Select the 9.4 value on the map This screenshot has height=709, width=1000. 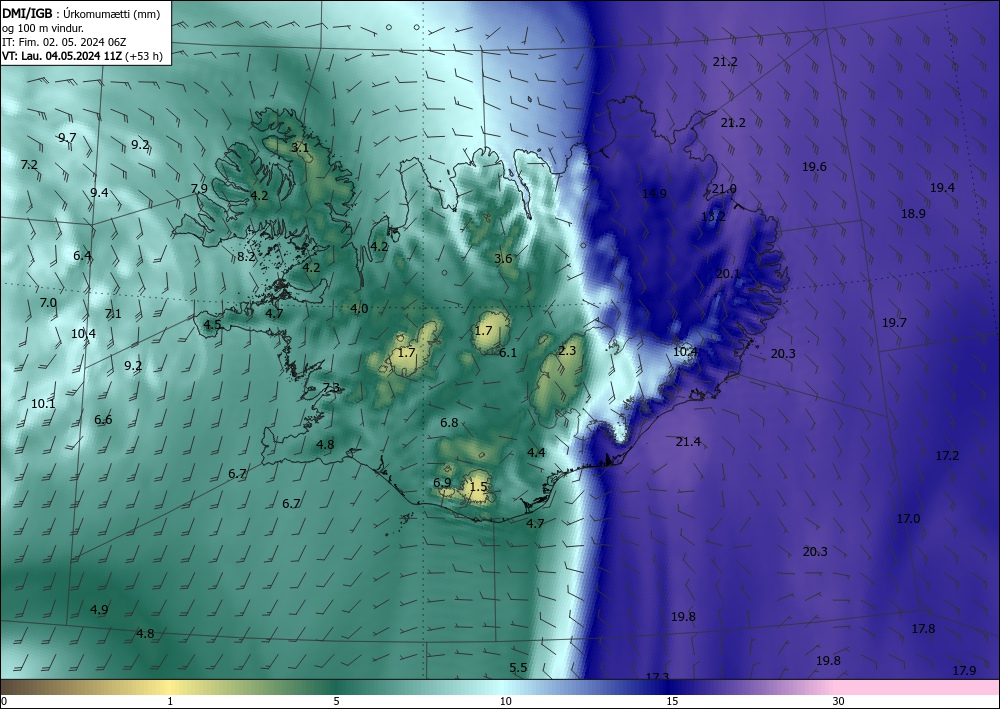coord(99,193)
